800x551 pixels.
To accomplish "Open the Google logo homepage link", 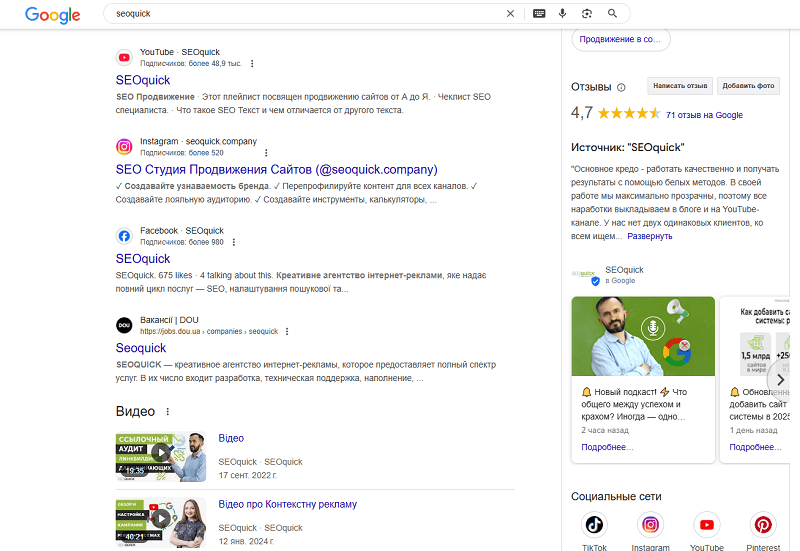I will (53, 15).
